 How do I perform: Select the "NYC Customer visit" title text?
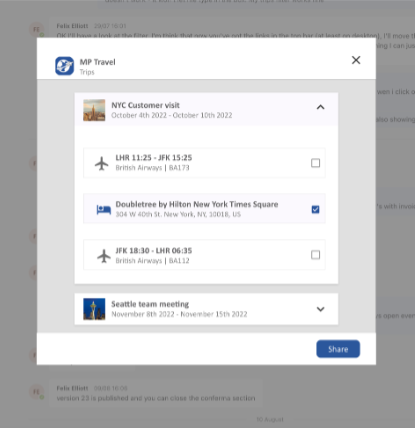click(x=145, y=105)
